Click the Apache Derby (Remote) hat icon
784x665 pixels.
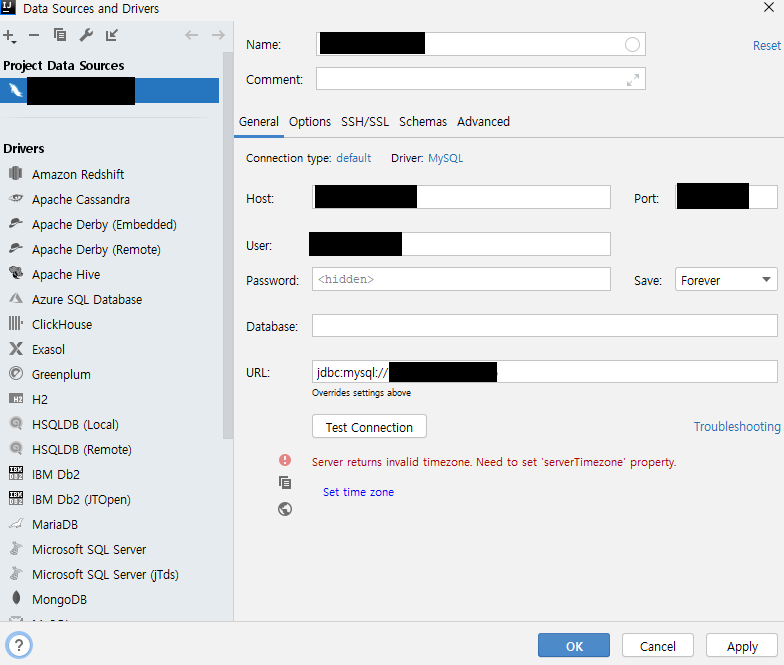coord(16,248)
